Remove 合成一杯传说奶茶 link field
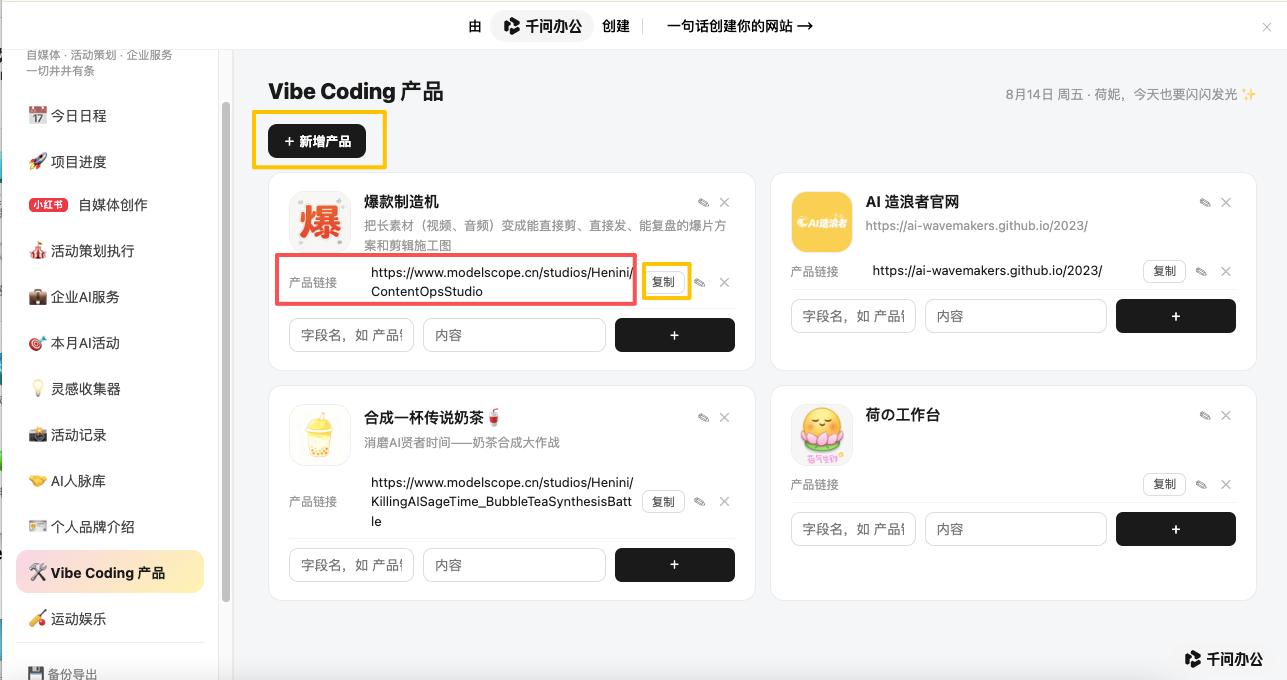Screen dimensions: 1287x680 coord(725,502)
